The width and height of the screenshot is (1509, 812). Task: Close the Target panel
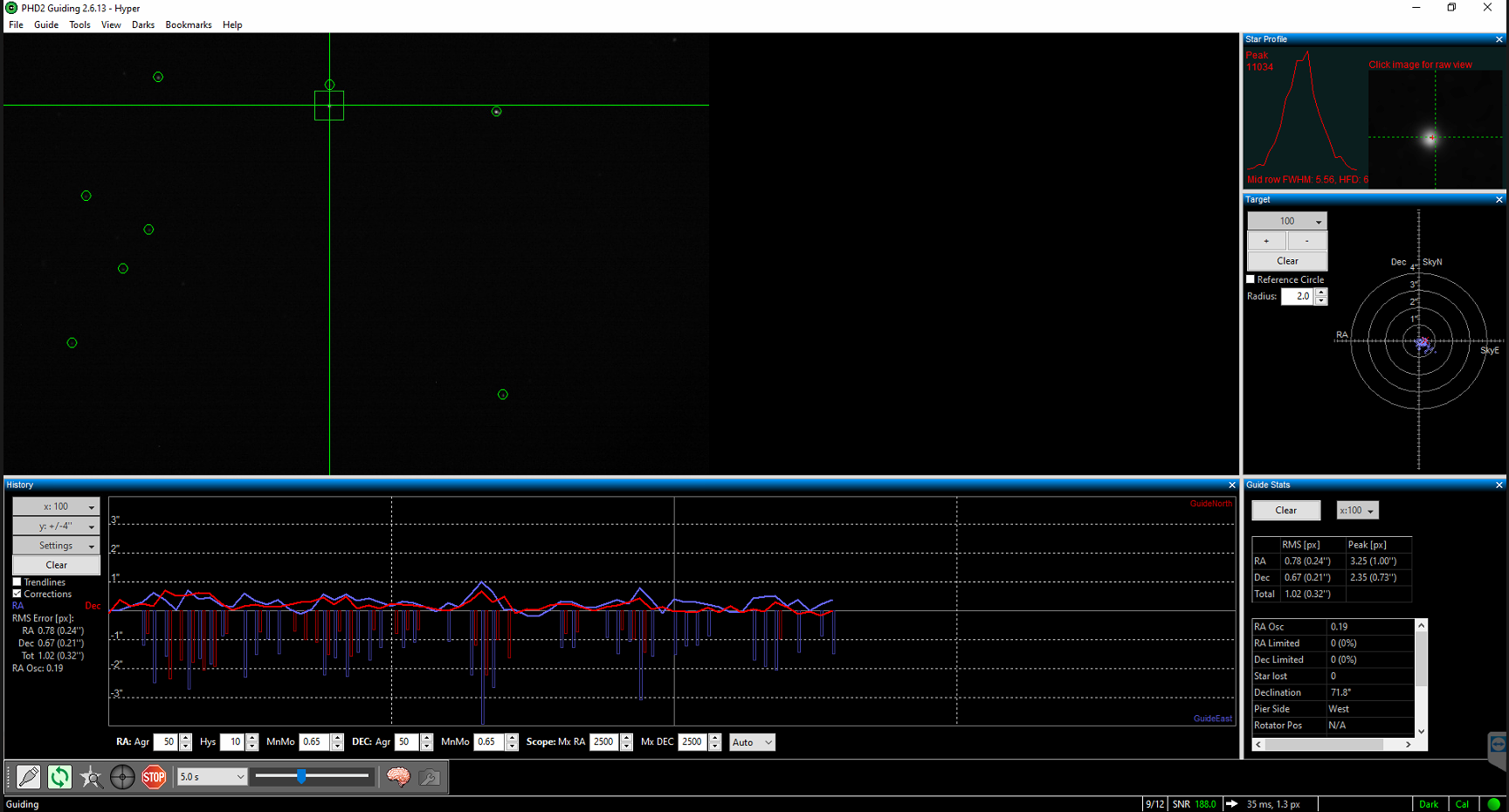click(1499, 200)
